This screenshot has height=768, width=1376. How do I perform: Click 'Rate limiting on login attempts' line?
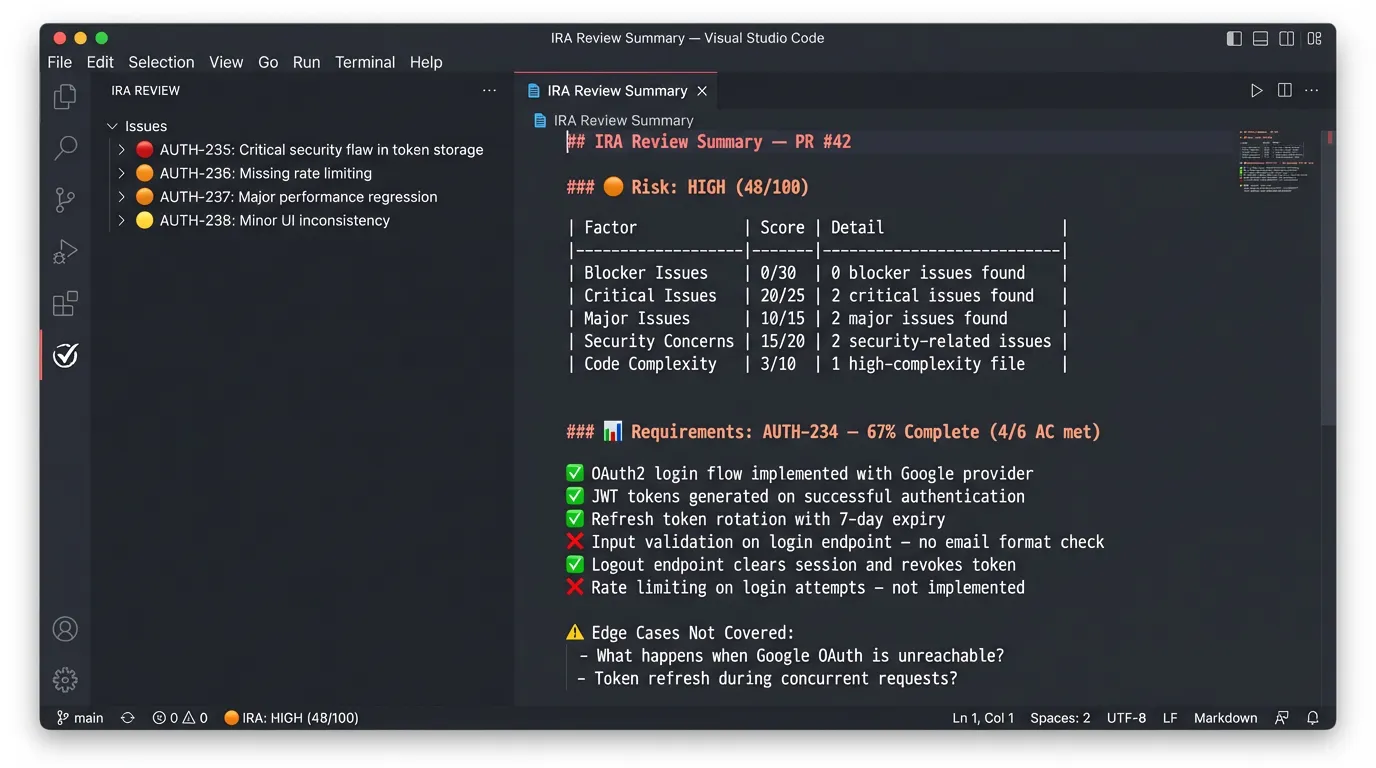point(796,588)
